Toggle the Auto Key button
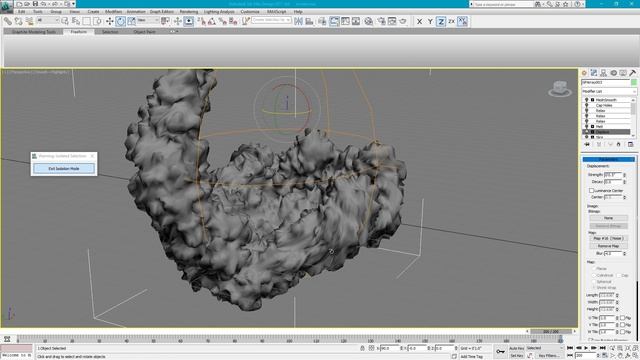Image resolution: width=640 pixels, height=360 pixels. tap(516, 348)
